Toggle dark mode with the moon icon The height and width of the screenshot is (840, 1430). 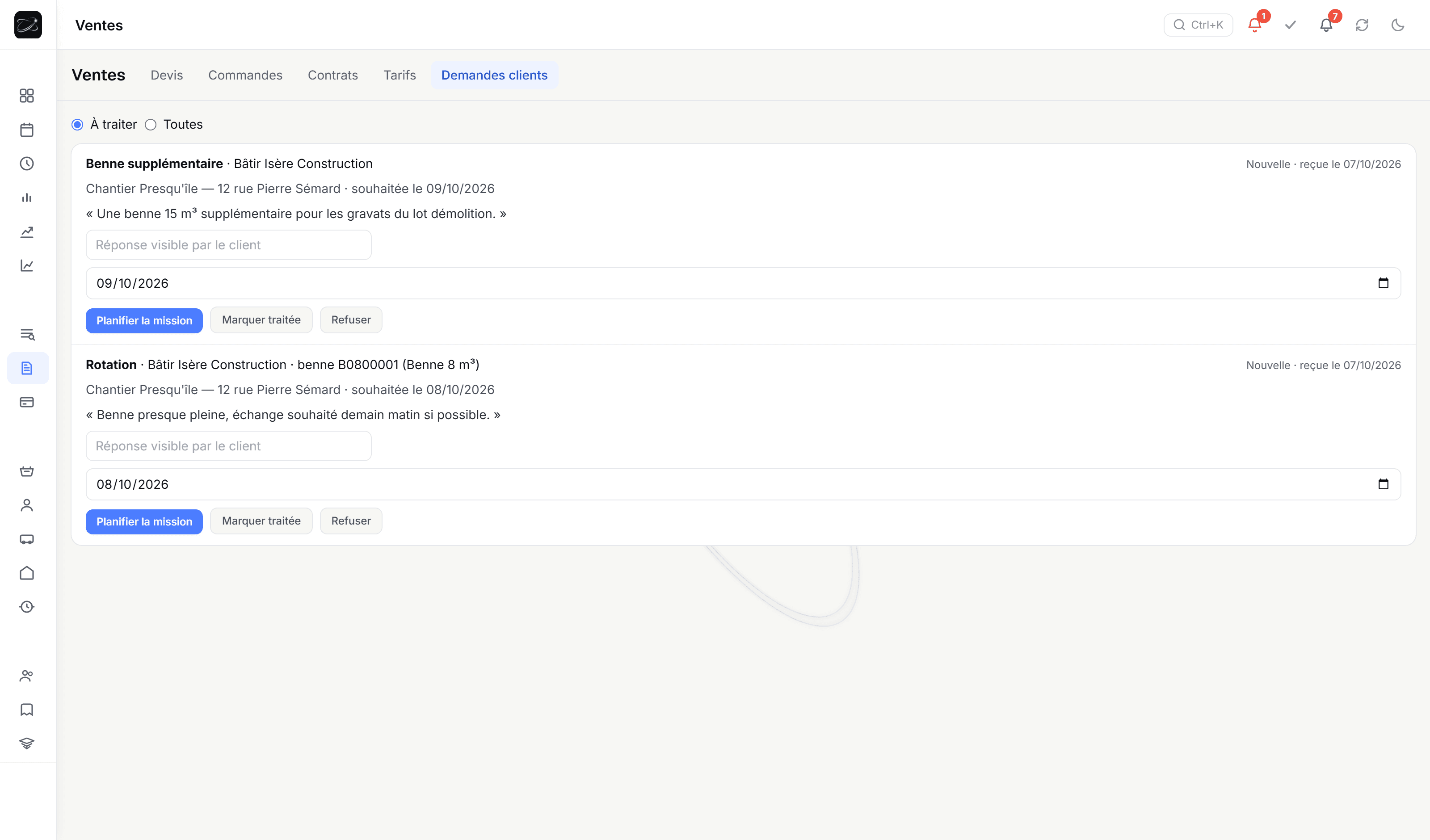1398,25
